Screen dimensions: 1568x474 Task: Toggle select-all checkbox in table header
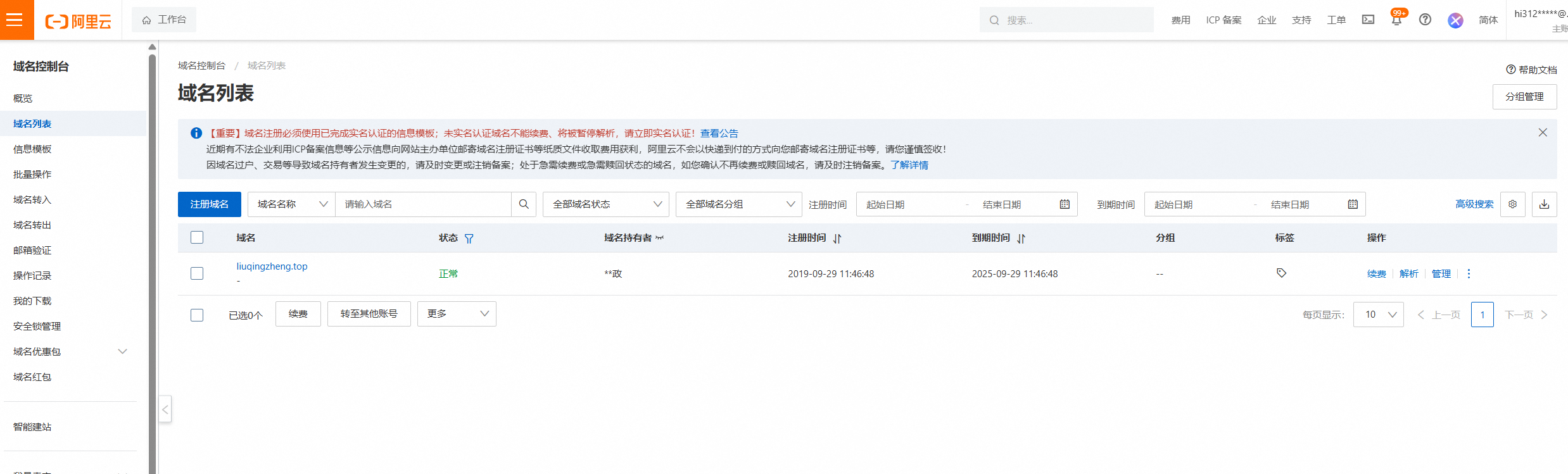point(197,237)
